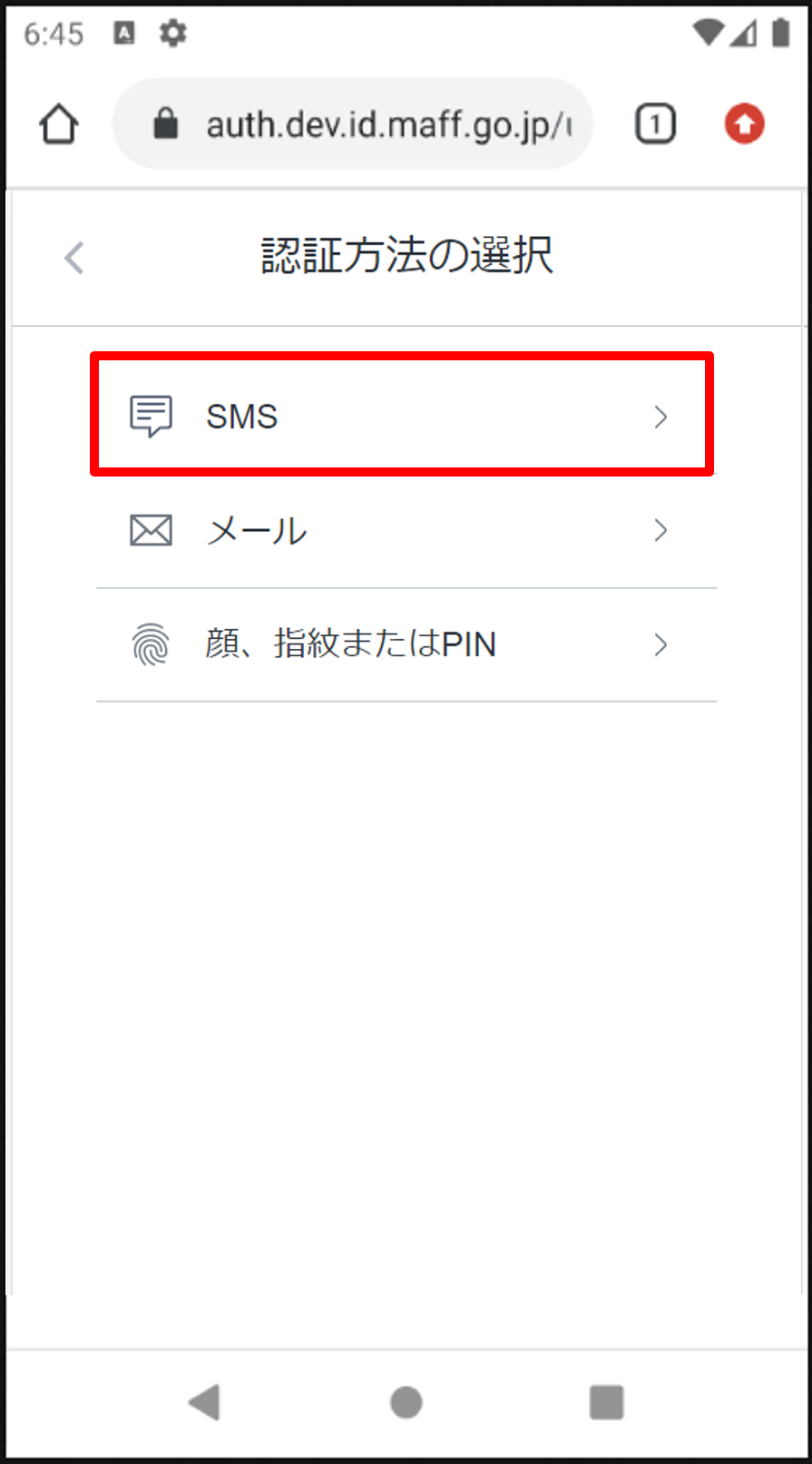Expand the SMS option chevron
The width and height of the screenshot is (812, 1464).
[660, 417]
